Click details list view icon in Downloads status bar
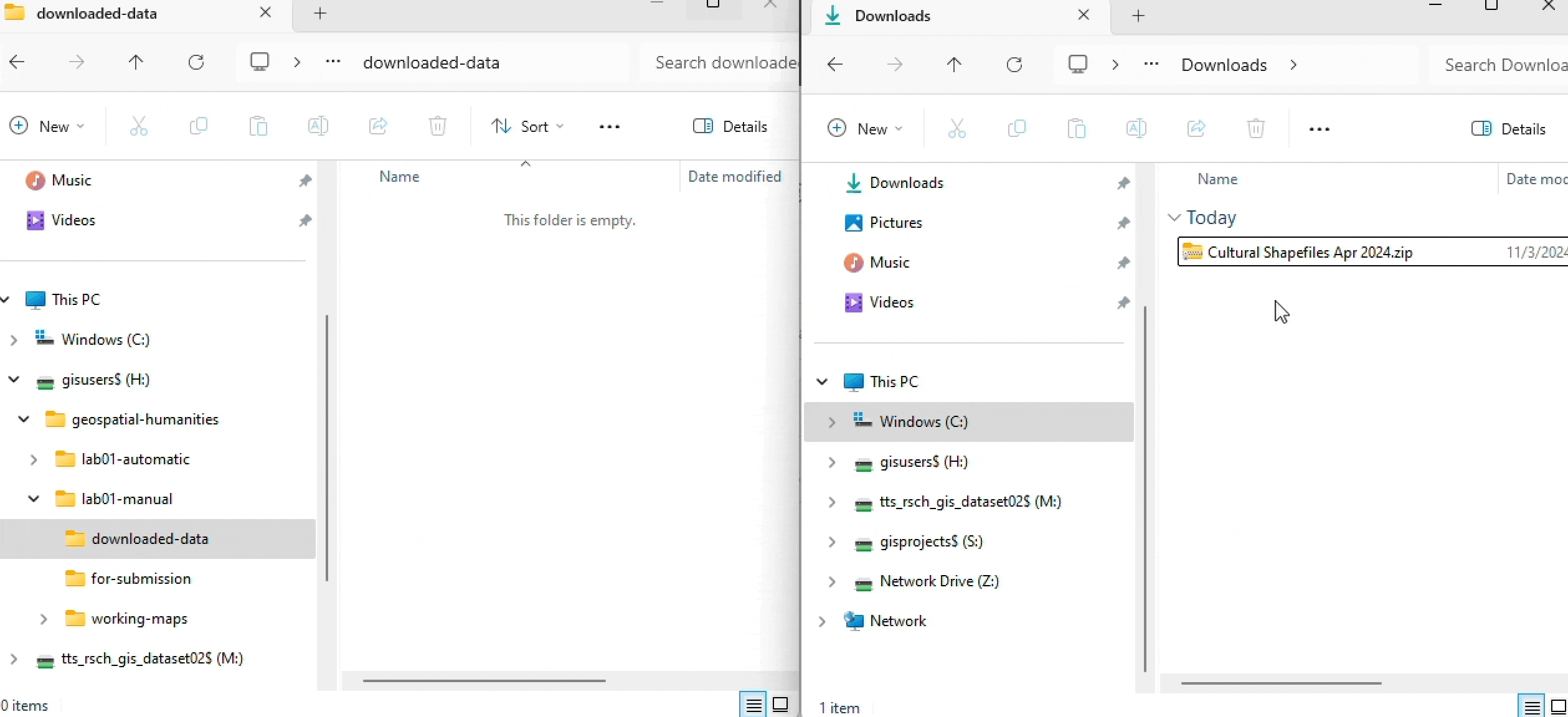Screen dimensions: 1568x717 1531,707
